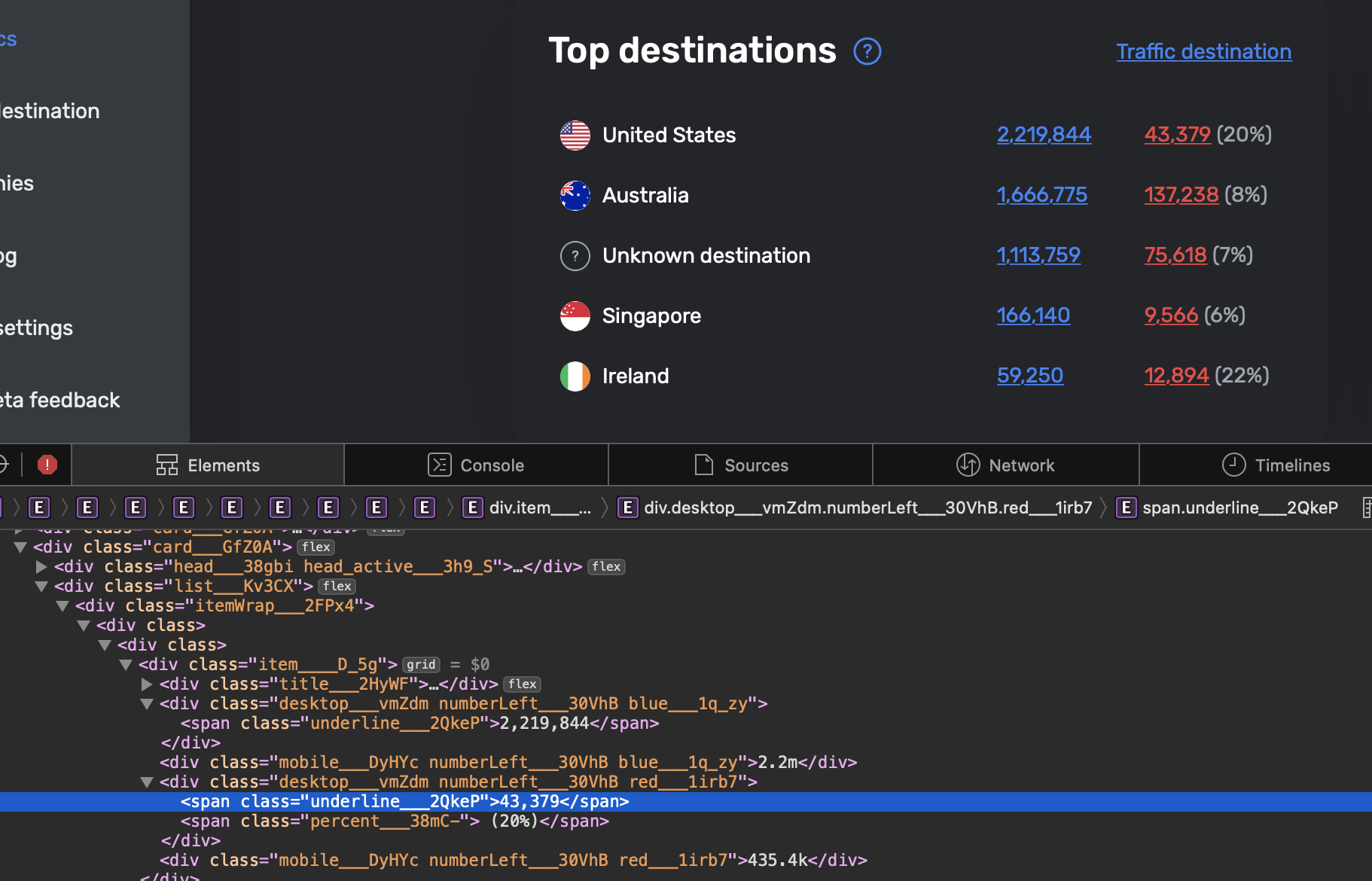
Task: Expand the head___38gbi div node
Action: 41,567
